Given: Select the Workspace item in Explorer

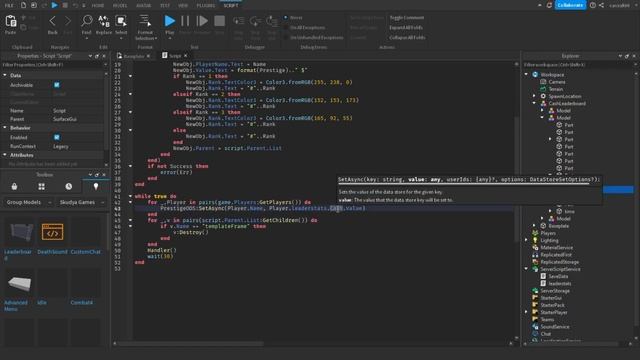Looking at the screenshot, I should (x=552, y=75).
